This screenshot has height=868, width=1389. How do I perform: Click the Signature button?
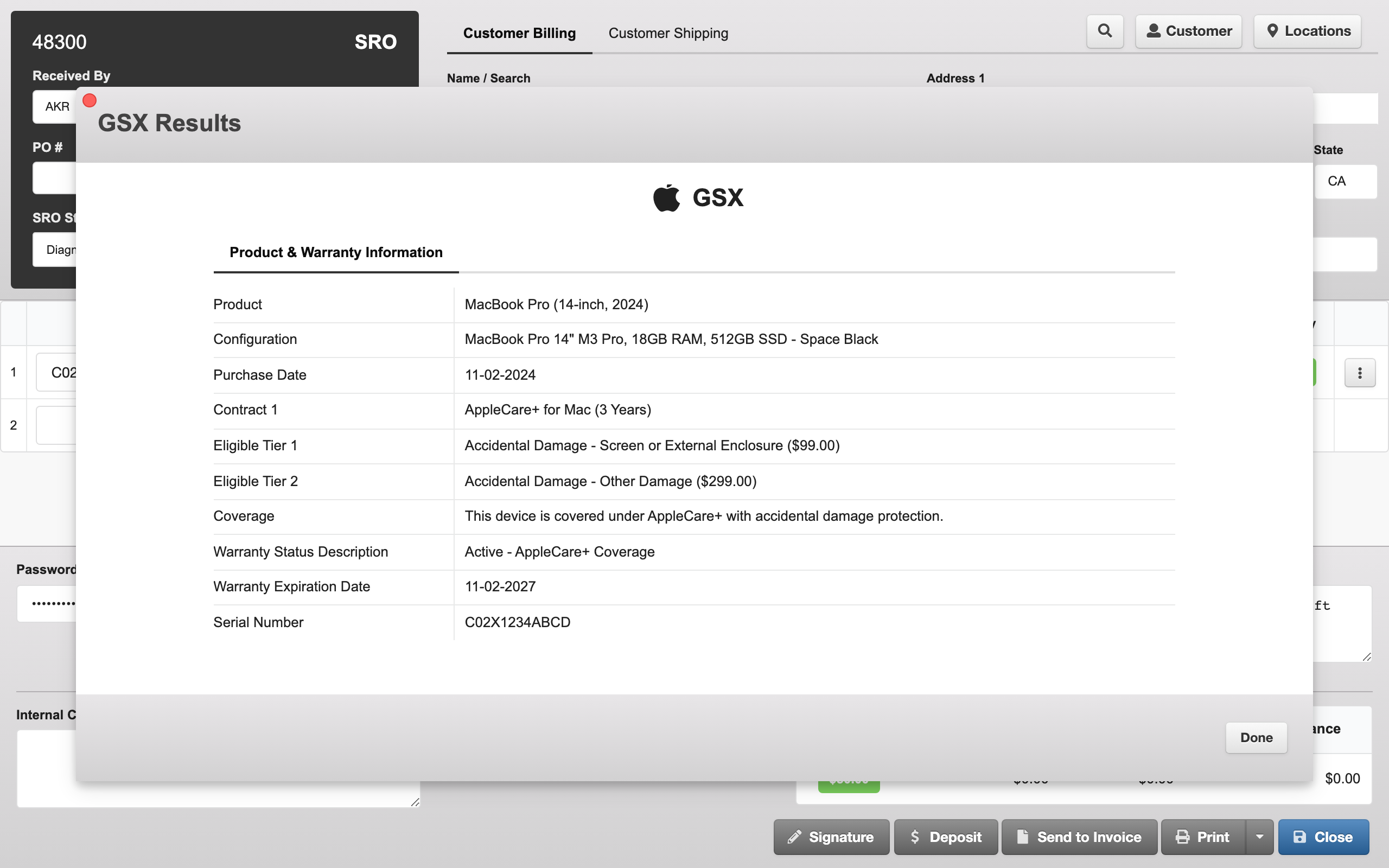click(x=831, y=837)
